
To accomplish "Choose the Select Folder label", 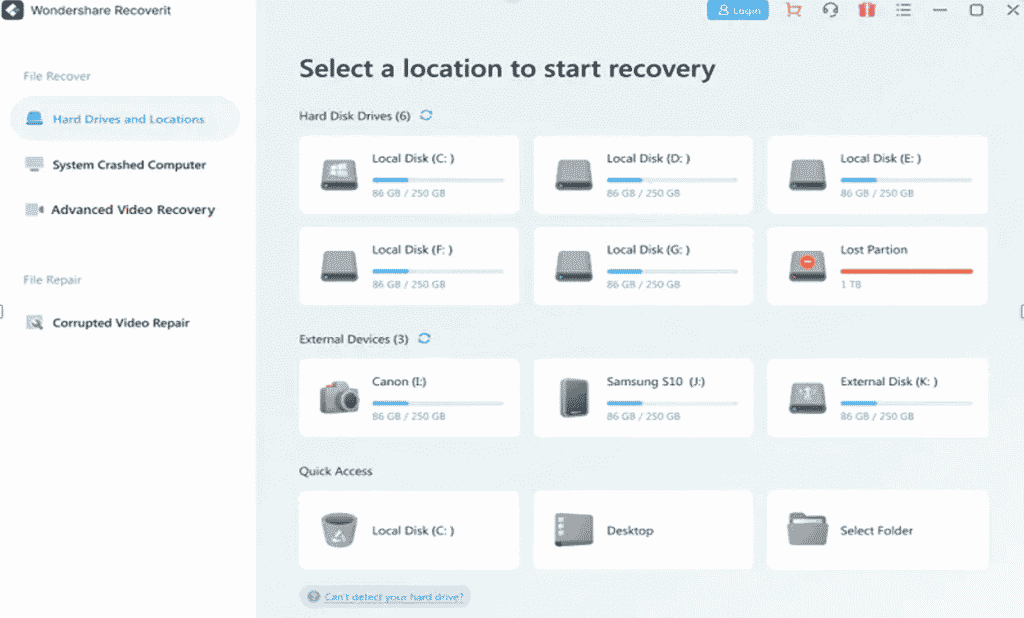I will pos(876,530).
